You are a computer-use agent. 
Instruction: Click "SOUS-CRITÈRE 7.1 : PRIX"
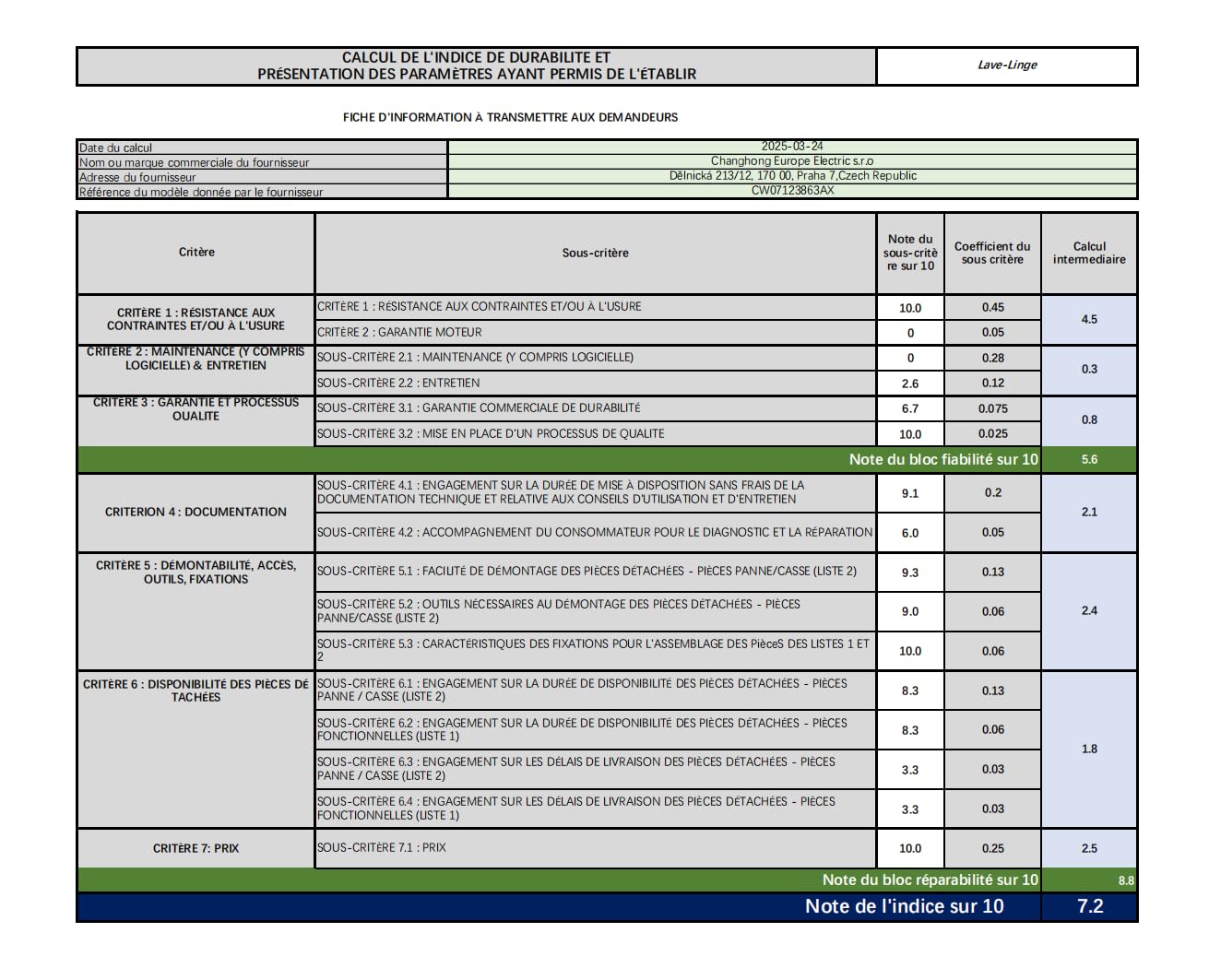tap(382, 847)
